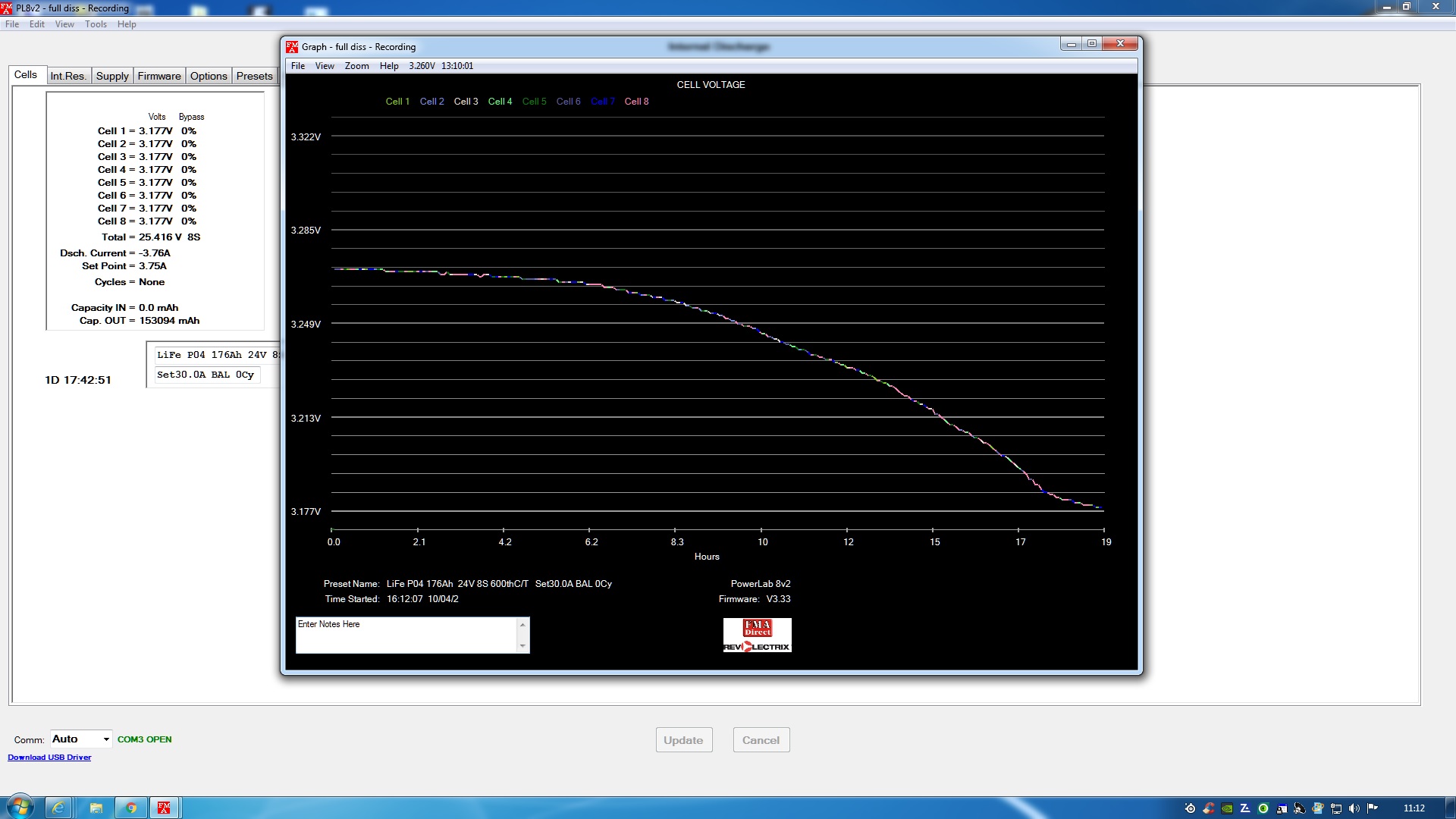Toggle Cell 1 trace in legend
The width and height of the screenshot is (1456, 819).
click(x=397, y=102)
